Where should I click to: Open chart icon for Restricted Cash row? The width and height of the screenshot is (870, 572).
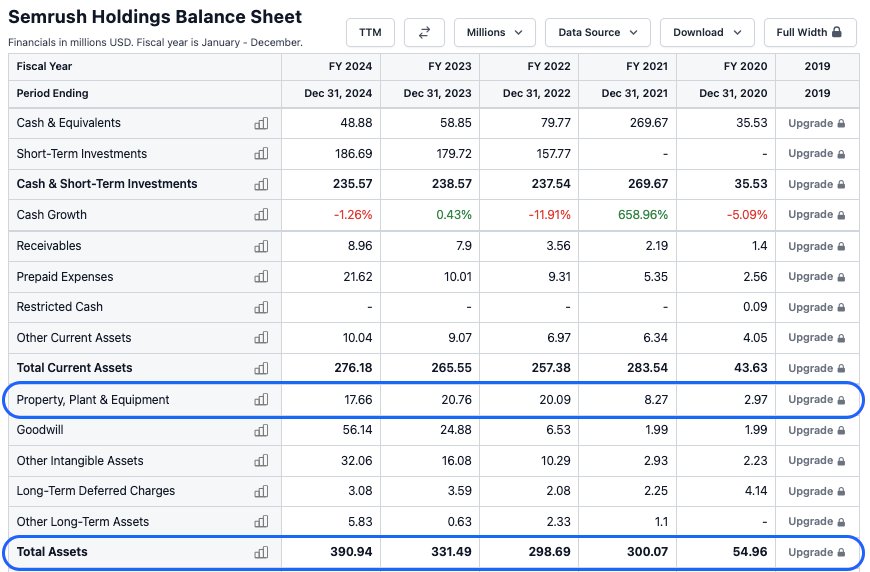pos(261,307)
